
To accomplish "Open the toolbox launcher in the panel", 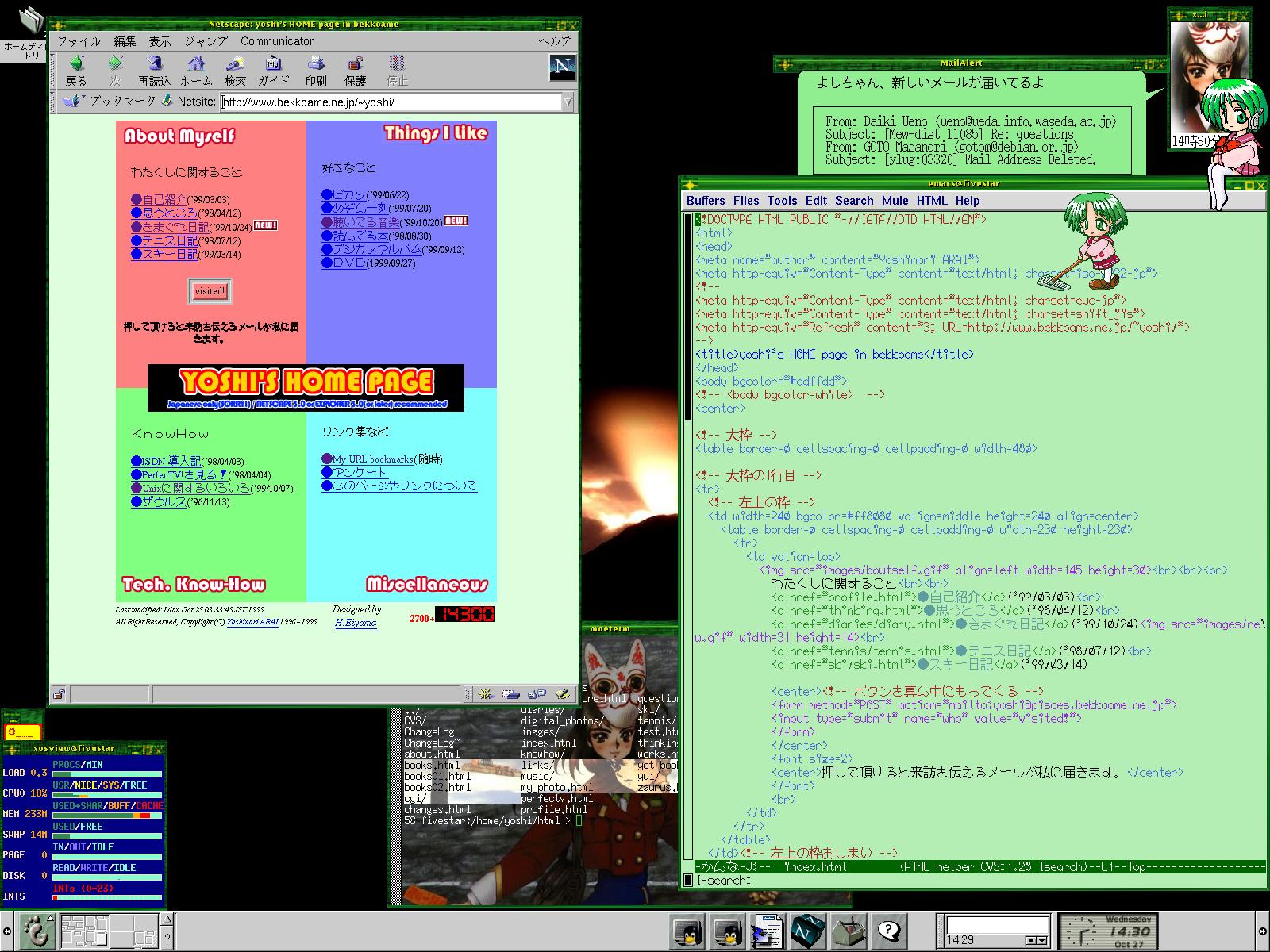I will coord(848,931).
